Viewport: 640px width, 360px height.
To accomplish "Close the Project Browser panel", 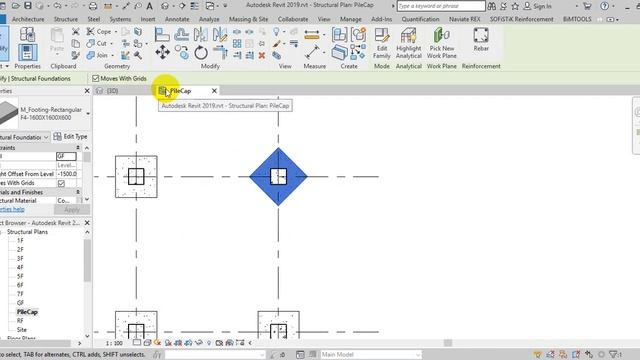I will (x=87, y=223).
